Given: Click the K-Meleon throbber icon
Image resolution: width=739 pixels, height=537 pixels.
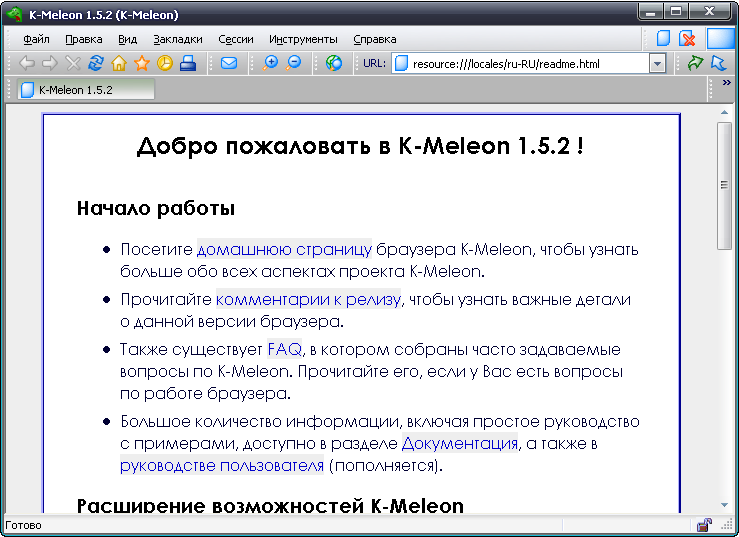Looking at the screenshot, I should point(721,38).
